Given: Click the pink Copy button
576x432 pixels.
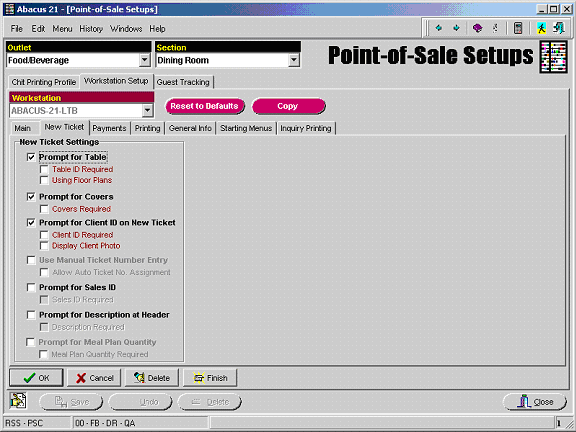Looking at the screenshot, I should (288, 106).
